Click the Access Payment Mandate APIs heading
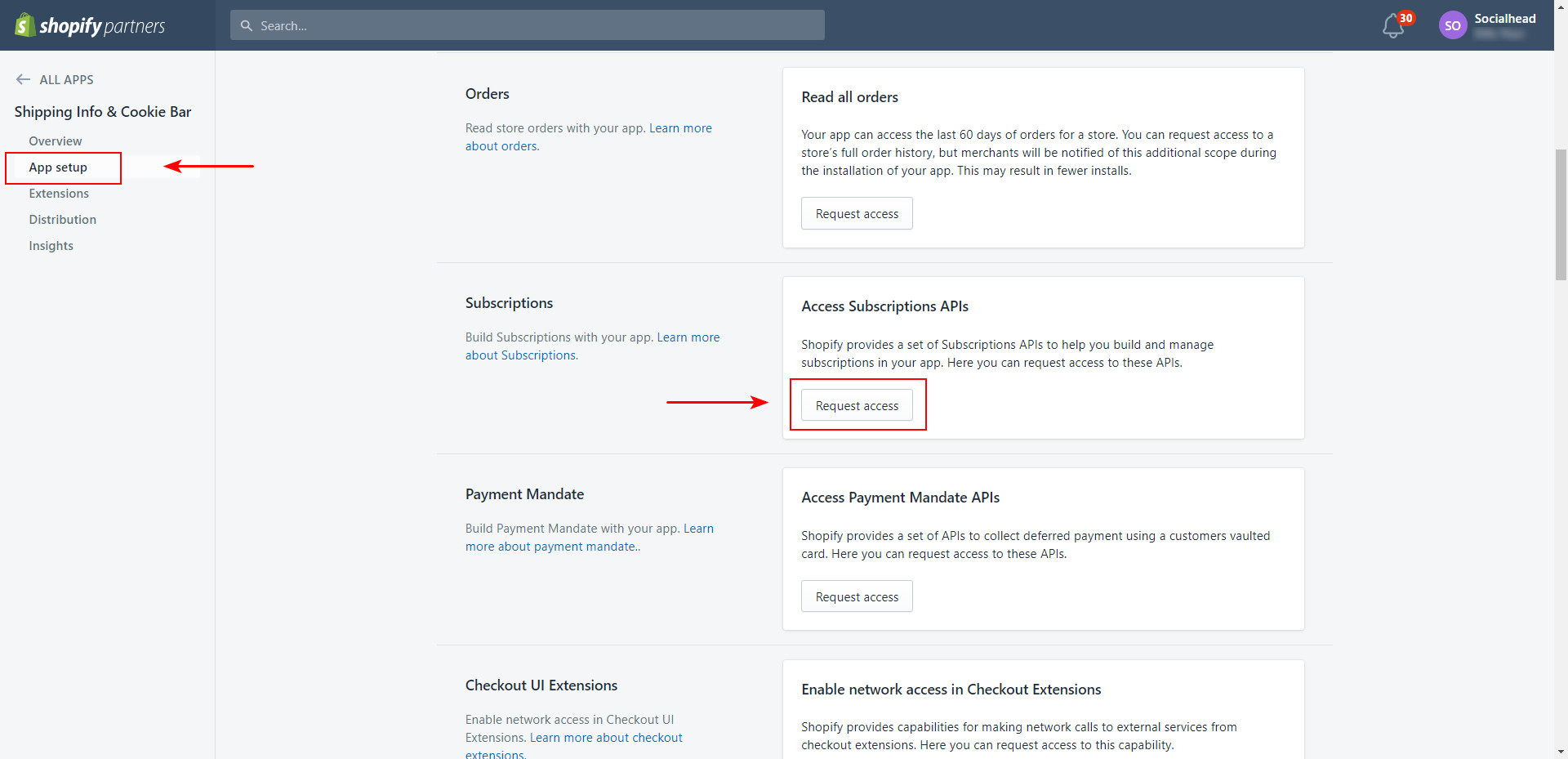Image resolution: width=1568 pixels, height=759 pixels. click(x=900, y=498)
